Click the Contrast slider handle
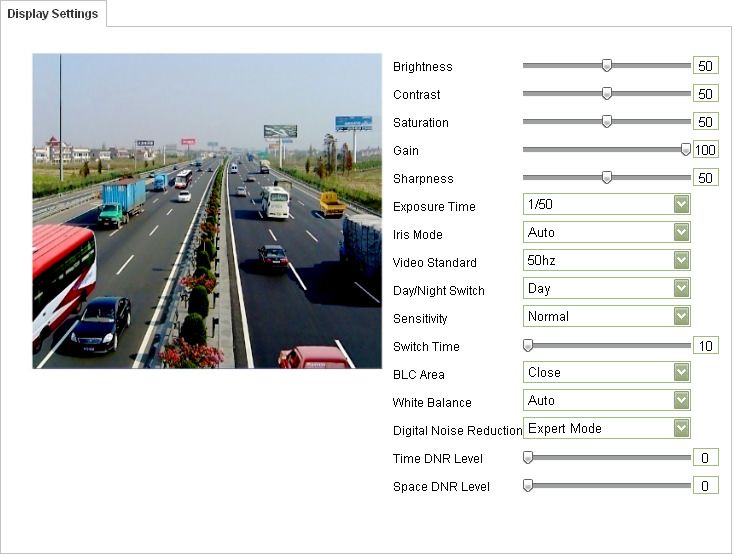 [x=607, y=94]
